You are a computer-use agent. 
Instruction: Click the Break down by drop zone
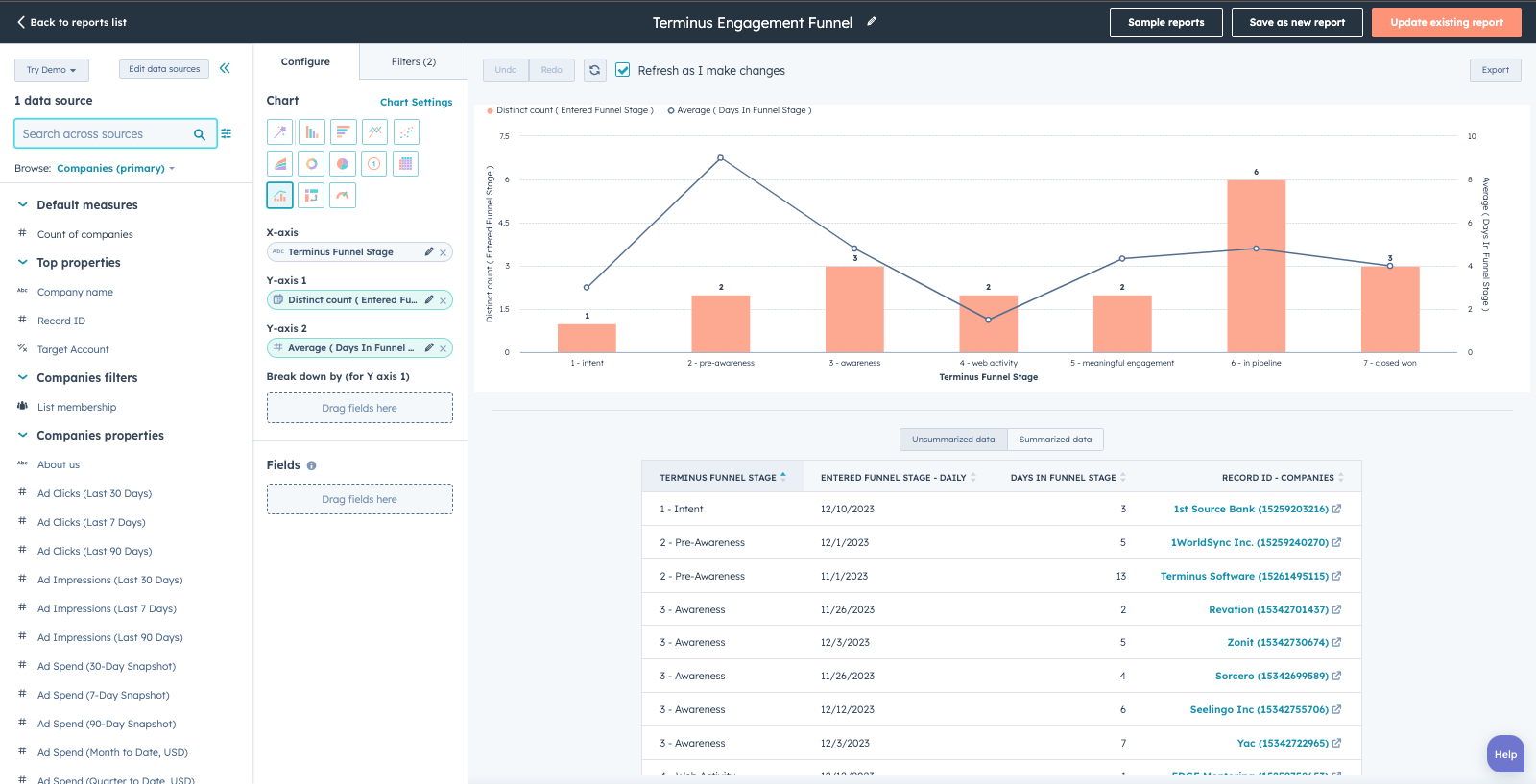pos(360,408)
